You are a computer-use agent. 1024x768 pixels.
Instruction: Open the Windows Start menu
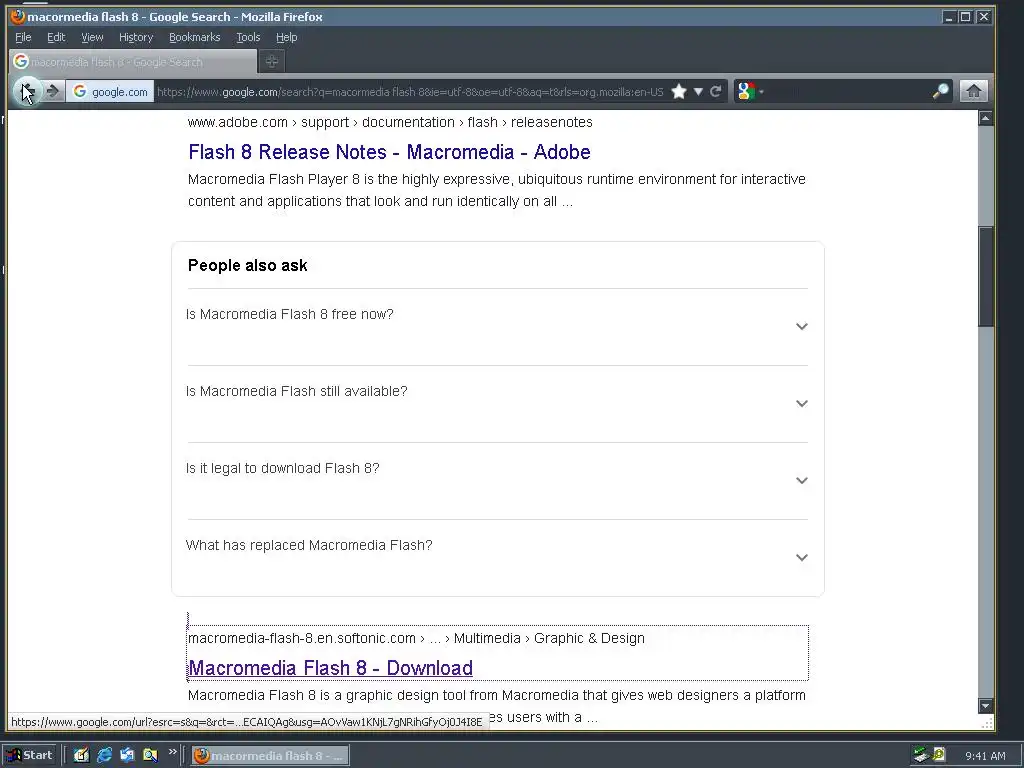pyautogui.click(x=30, y=755)
